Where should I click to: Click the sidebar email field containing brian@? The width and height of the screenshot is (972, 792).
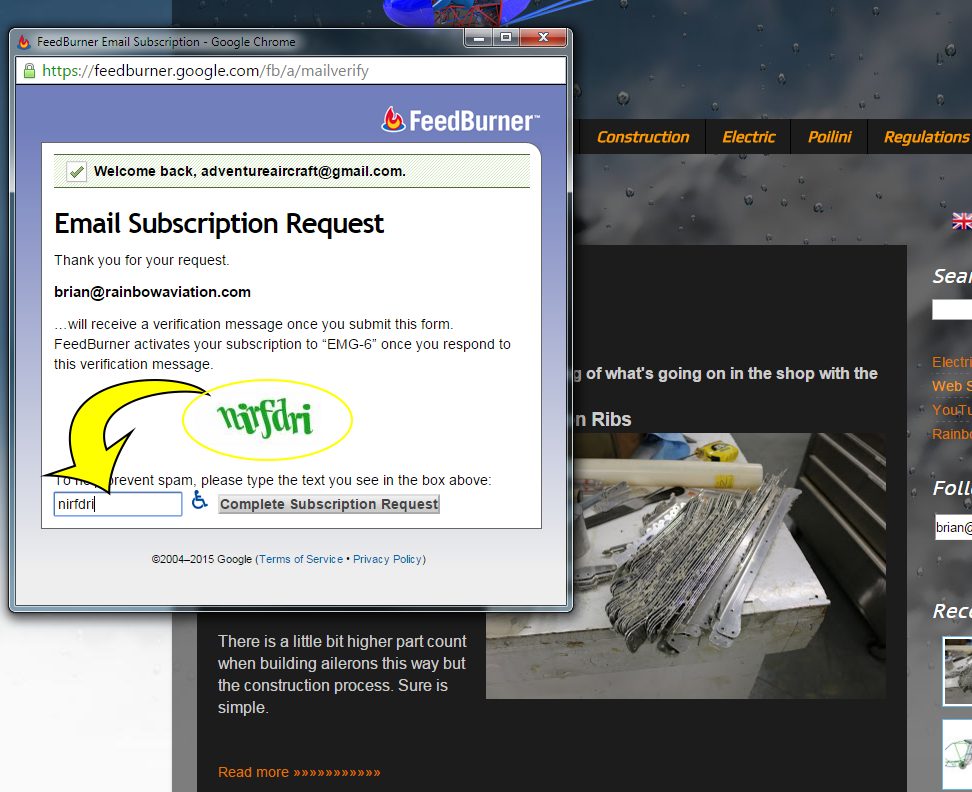click(x=953, y=527)
